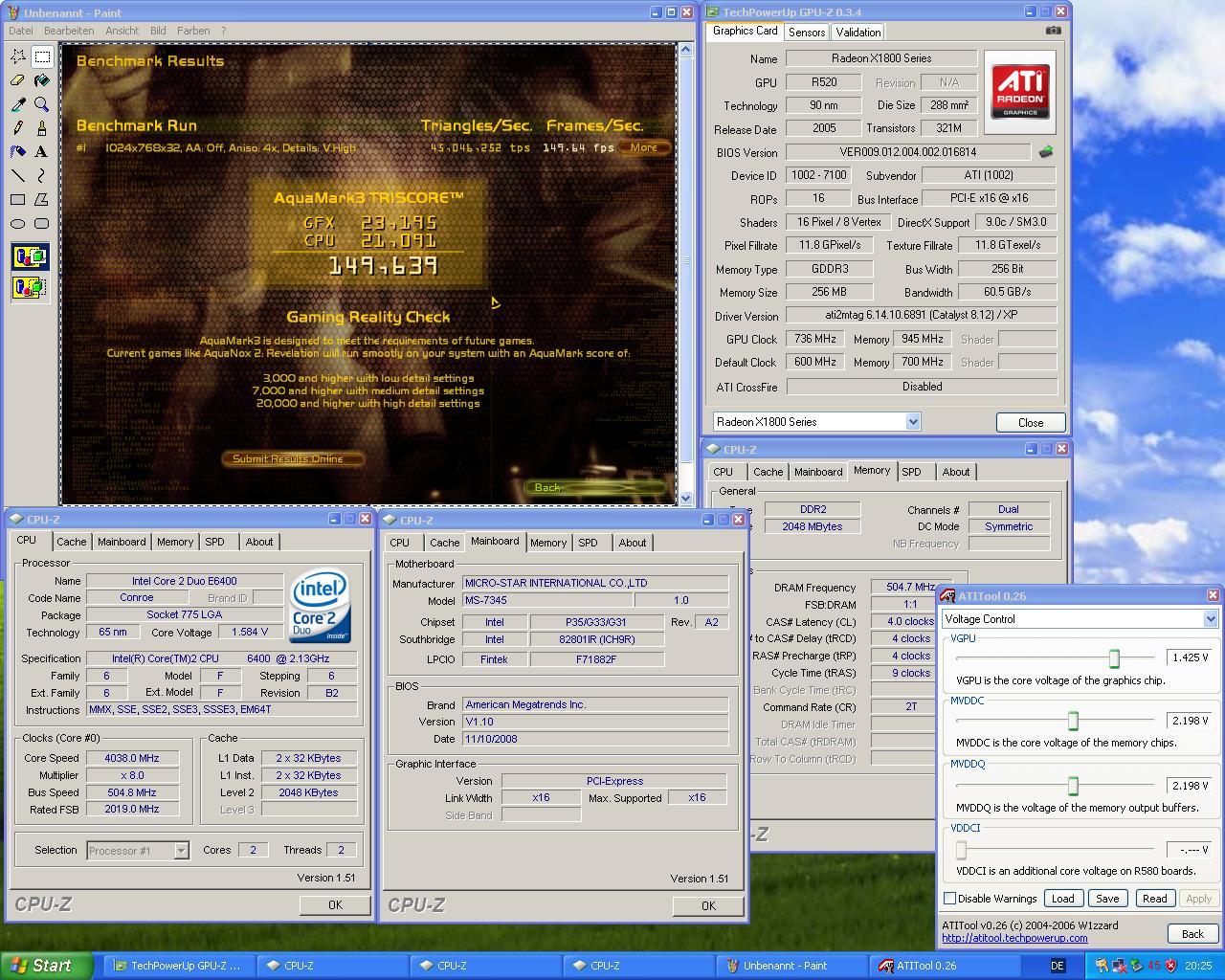Switch to Sensors tab in GPU-Z

click(x=807, y=33)
